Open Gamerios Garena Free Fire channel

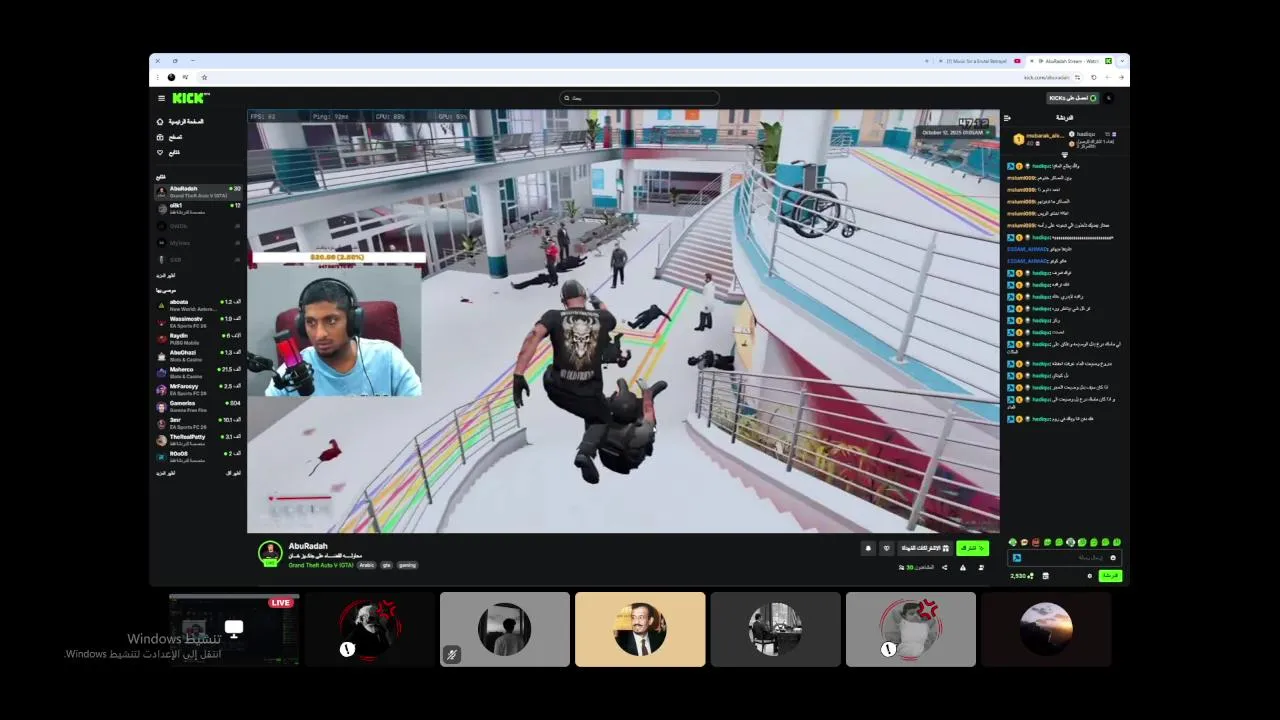pos(199,406)
